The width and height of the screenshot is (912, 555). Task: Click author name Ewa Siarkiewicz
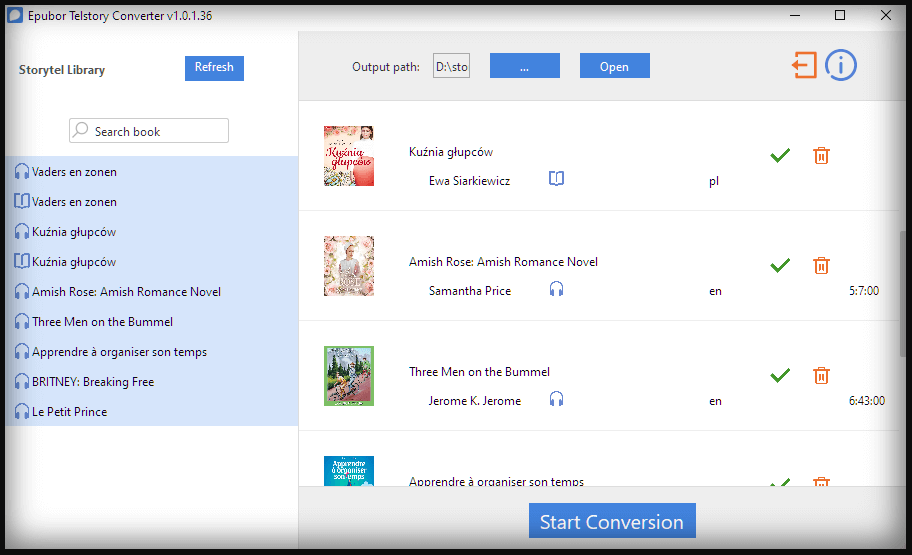click(x=469, y=181)
